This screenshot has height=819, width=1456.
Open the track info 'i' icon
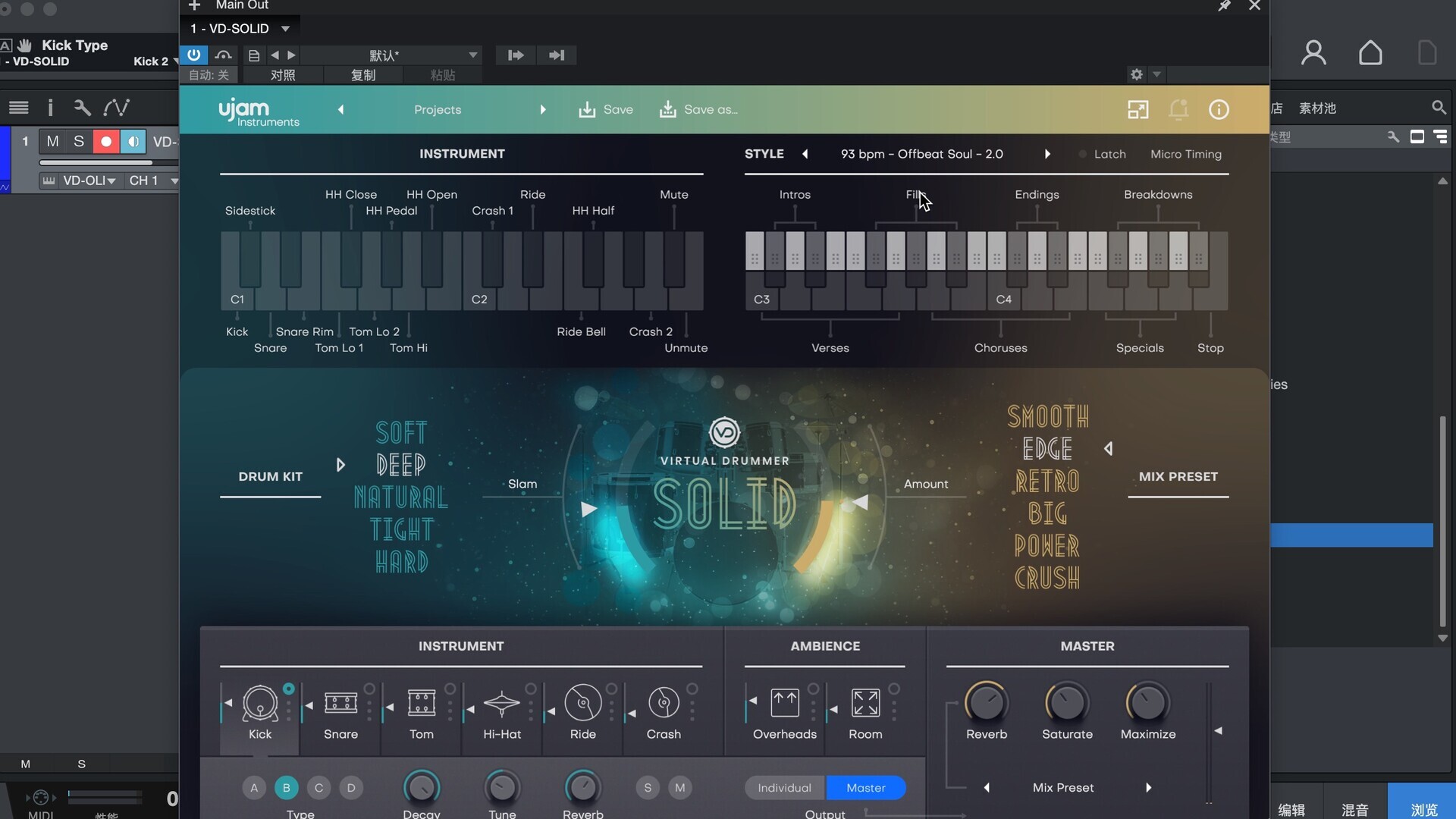[x=50, y=108]
